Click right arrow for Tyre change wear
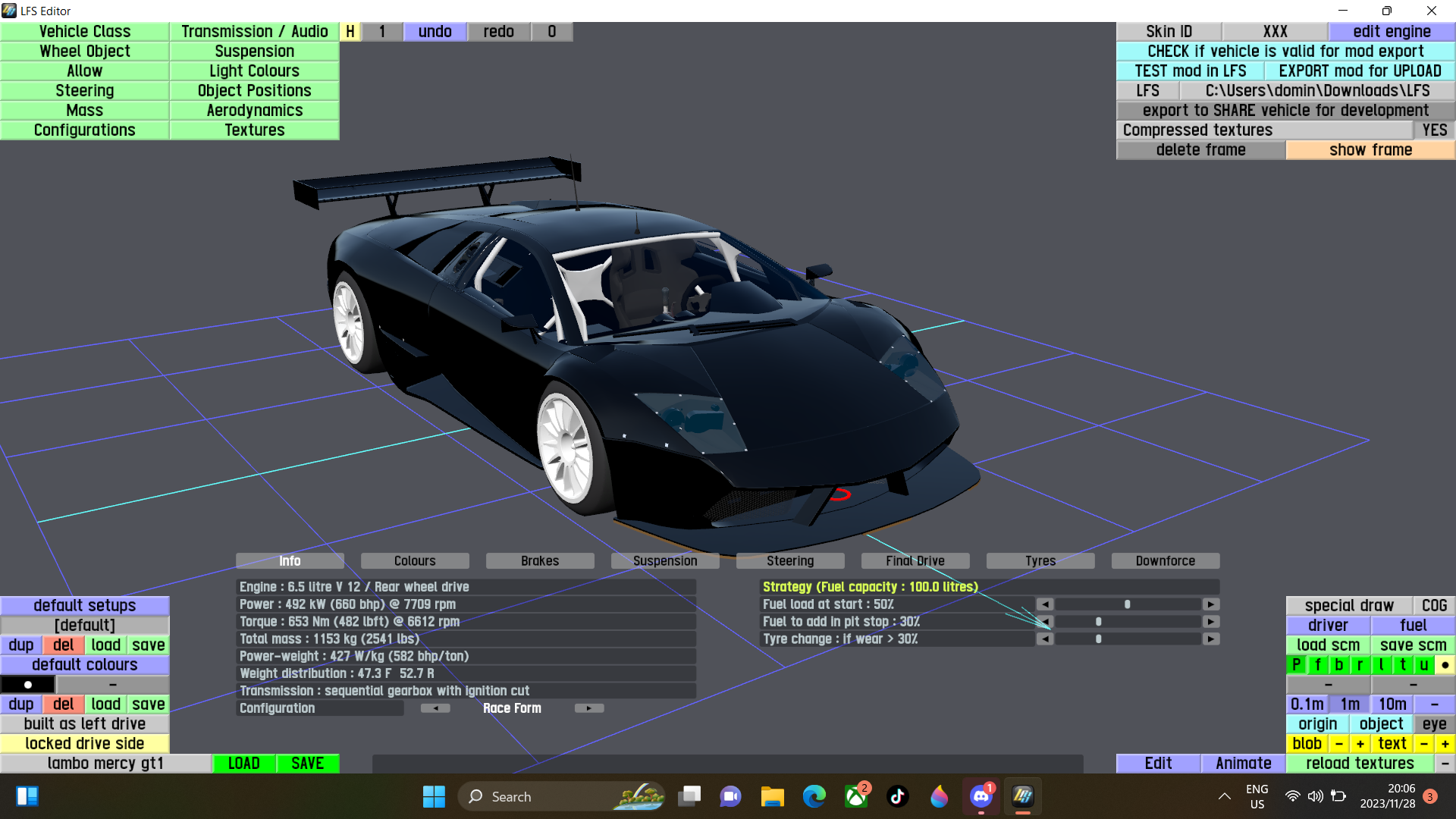The image size is (1456, 819). pyautogui.click(x=1211, y=639)
